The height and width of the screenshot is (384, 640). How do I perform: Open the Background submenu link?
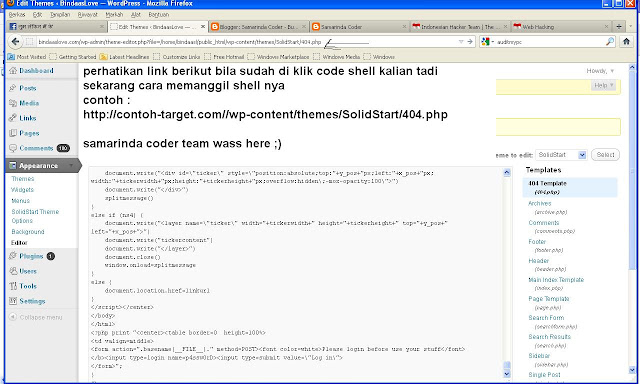point(28,232)
